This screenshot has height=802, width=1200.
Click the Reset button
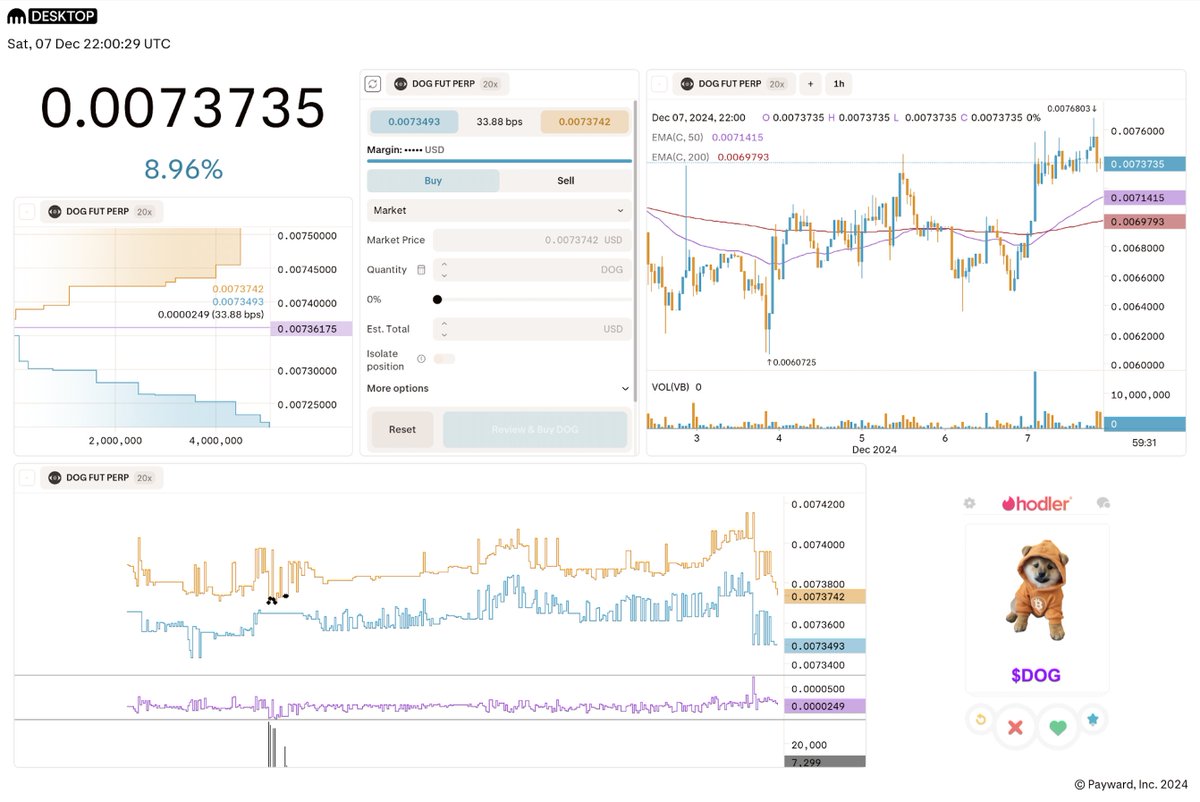[402, 429]
